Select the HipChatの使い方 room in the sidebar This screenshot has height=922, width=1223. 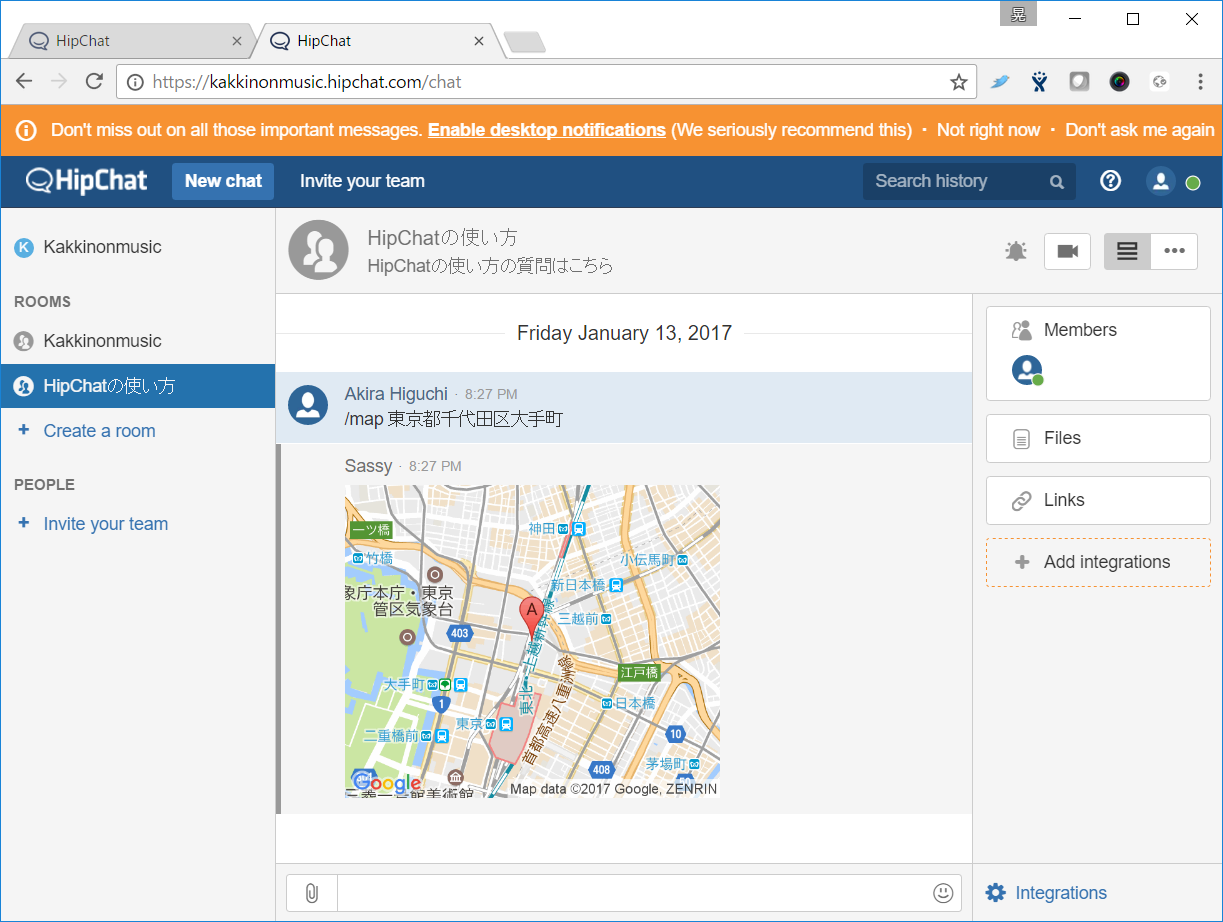point(138,386)
